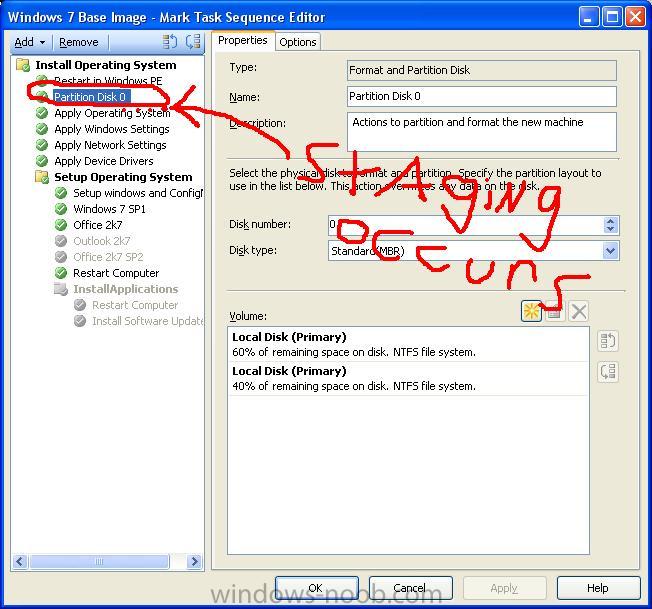This screenshot has width=652, height=609.
Task: Maximize the Task Sequence Editor window
Action: point(612,17)
